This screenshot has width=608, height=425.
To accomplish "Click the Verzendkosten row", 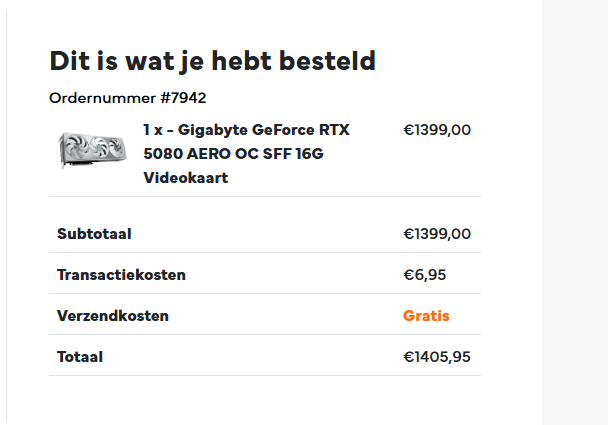I will pyautogui.click(x=265, y=316).
